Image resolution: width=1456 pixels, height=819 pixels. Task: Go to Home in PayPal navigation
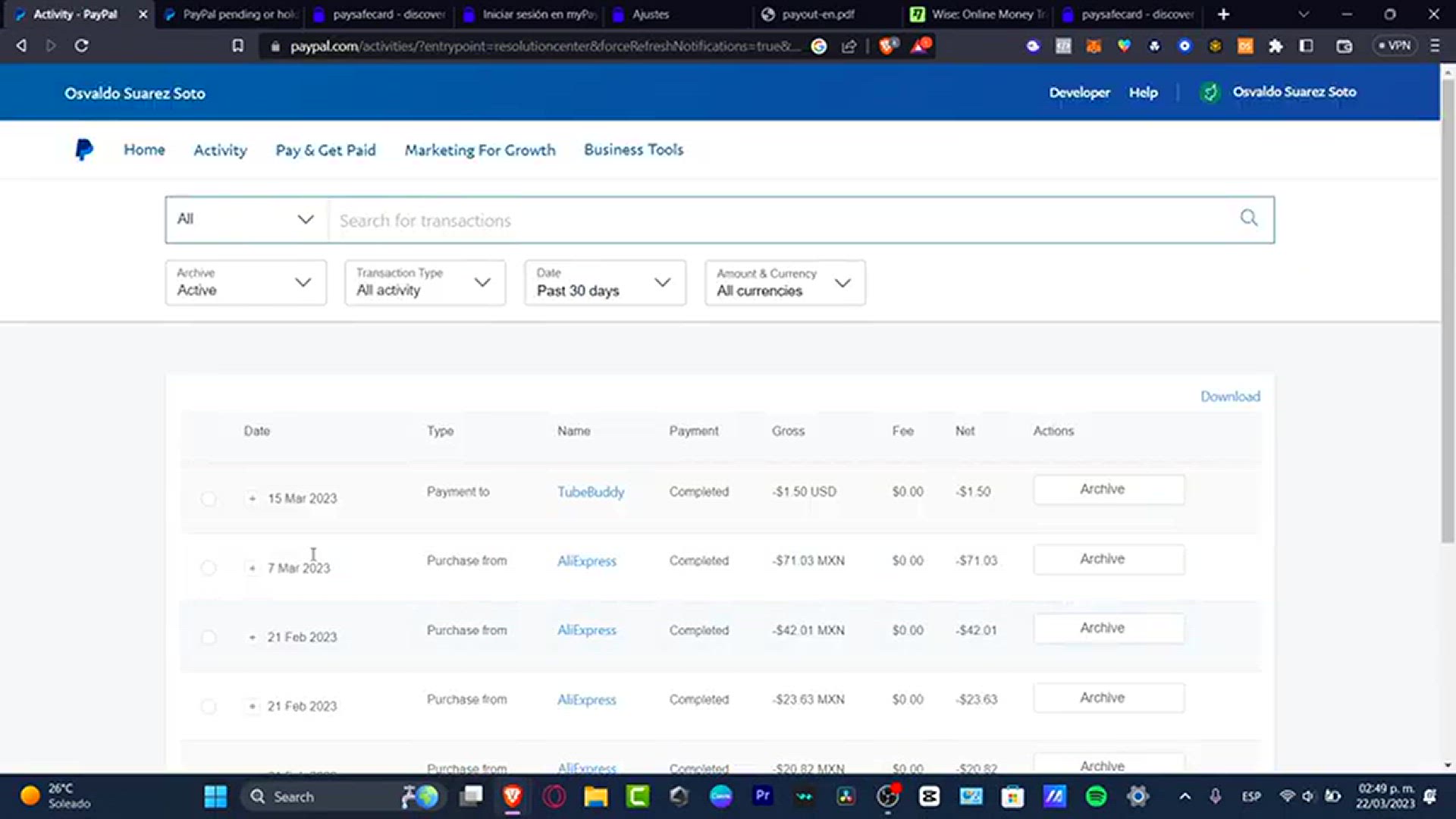point(144,149)
